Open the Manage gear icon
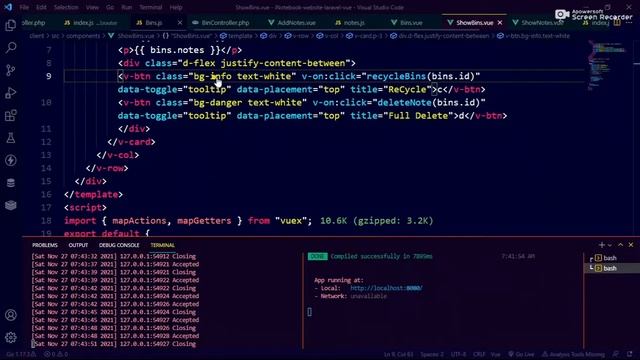Screen dimensions: 640x360 [11, 337]
